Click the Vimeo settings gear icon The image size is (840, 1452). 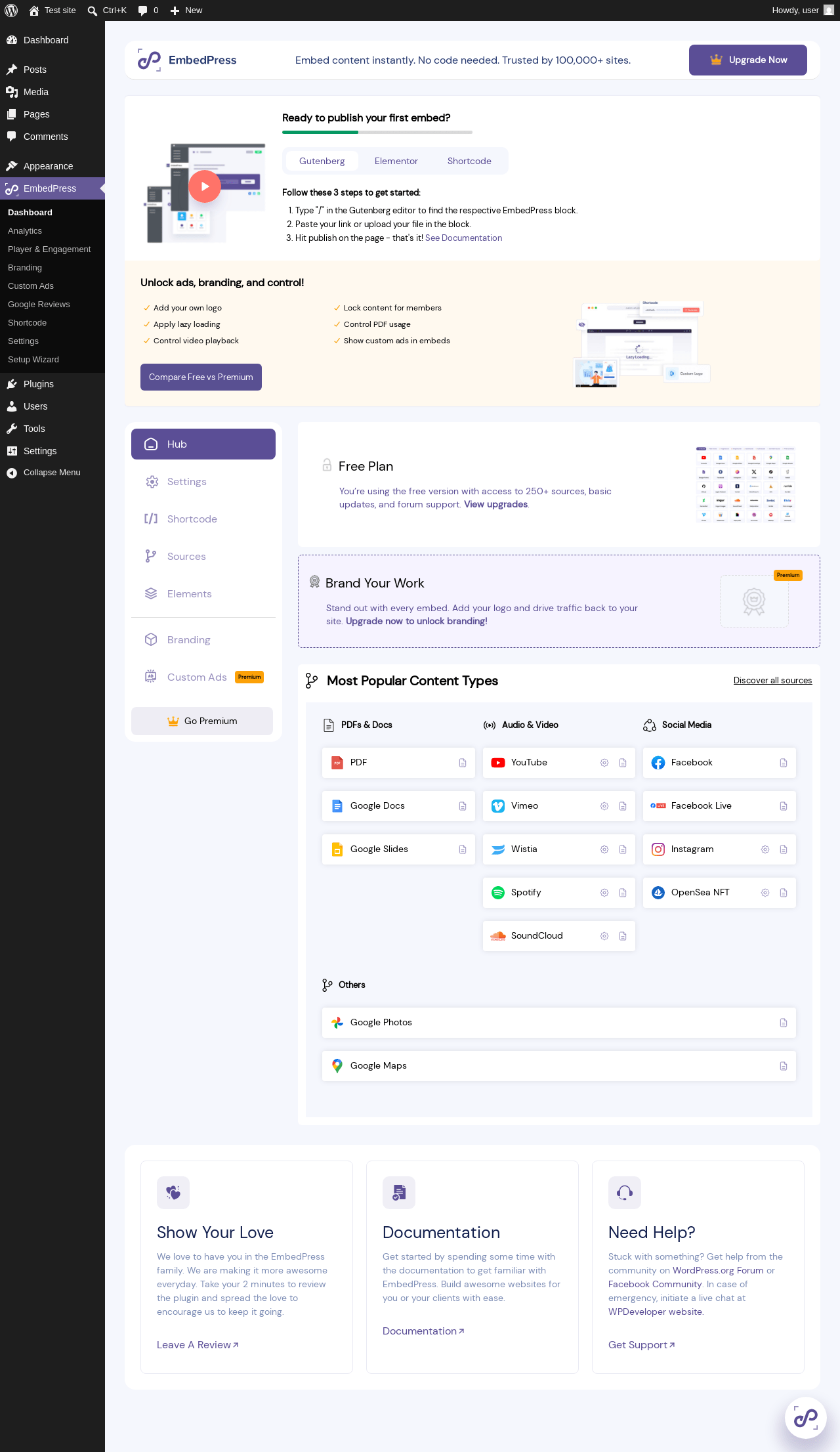(x=604, y=806)
